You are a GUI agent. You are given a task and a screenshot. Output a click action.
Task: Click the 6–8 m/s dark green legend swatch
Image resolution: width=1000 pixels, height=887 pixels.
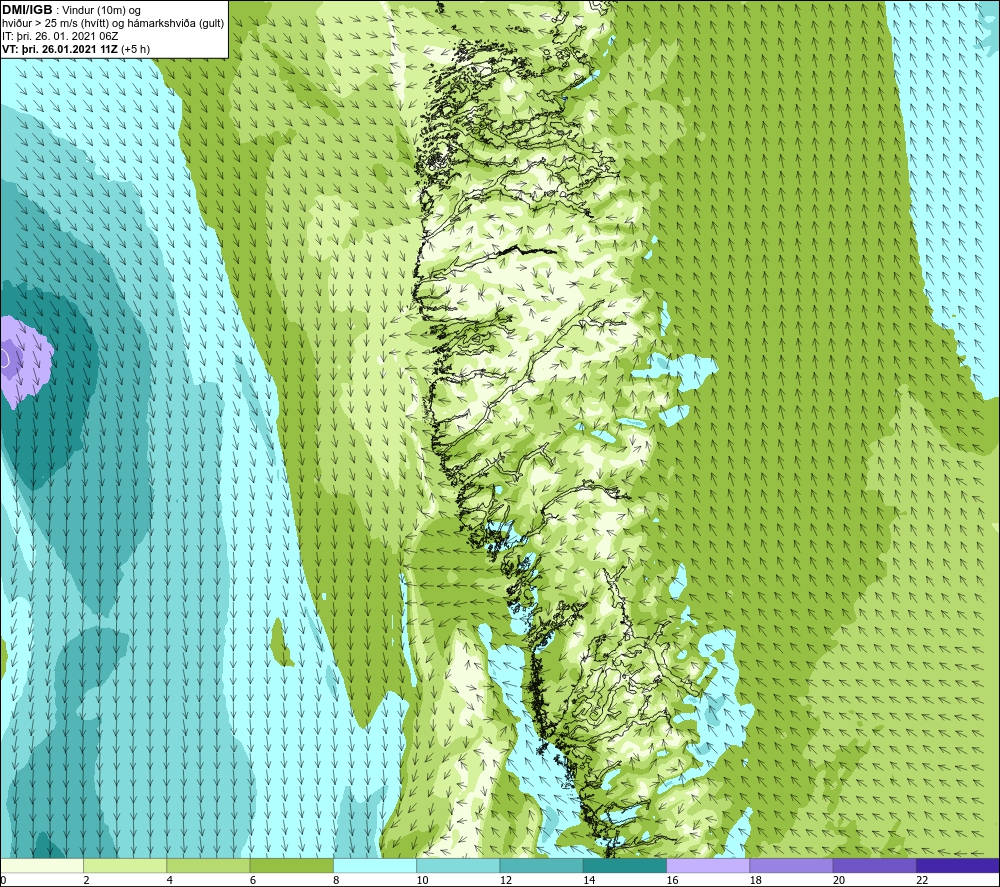291,865
